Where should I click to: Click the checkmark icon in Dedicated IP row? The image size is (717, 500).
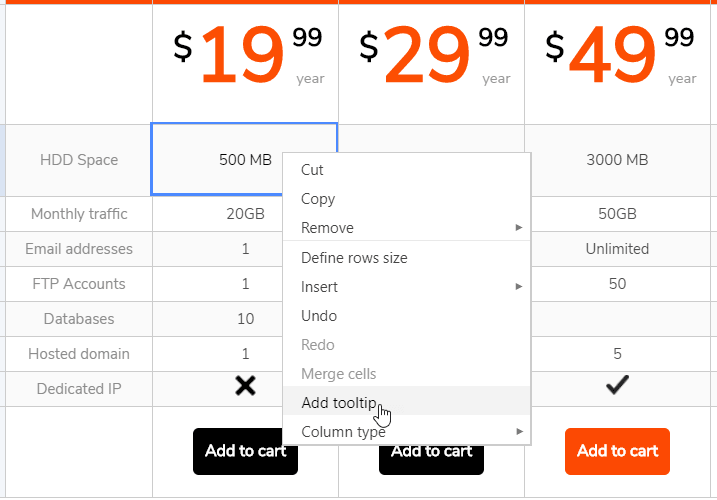[x=617, y=387]
